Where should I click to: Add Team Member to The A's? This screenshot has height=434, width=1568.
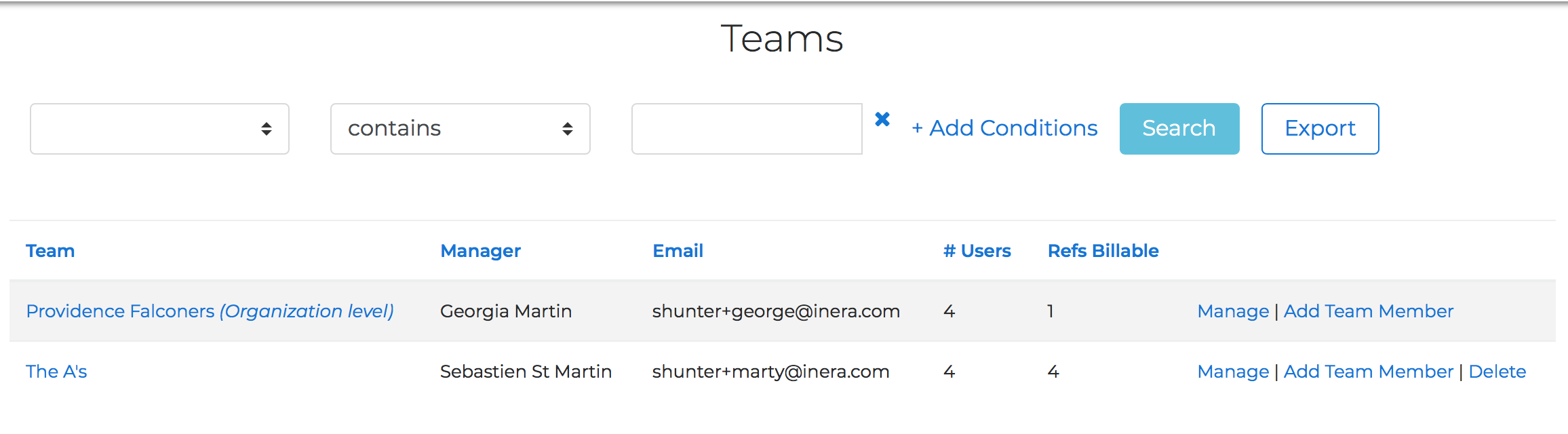click(x=1369, y=372)
